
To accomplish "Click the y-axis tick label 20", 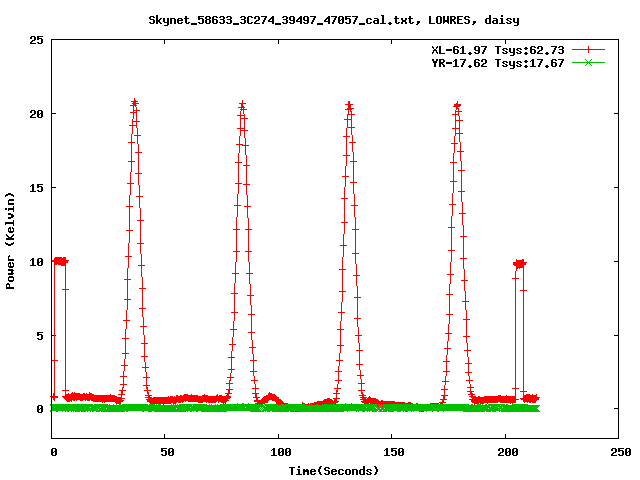I will 36,114.
